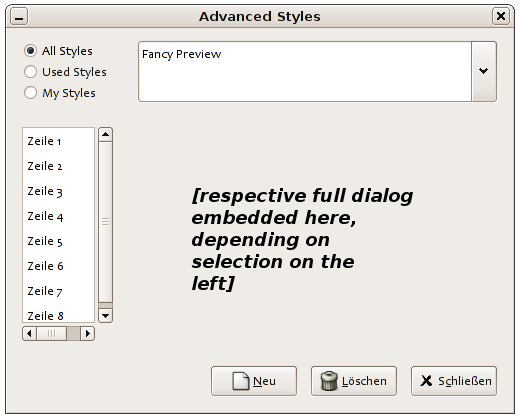
Task: Click the Löschen button label
Action: 364,381
